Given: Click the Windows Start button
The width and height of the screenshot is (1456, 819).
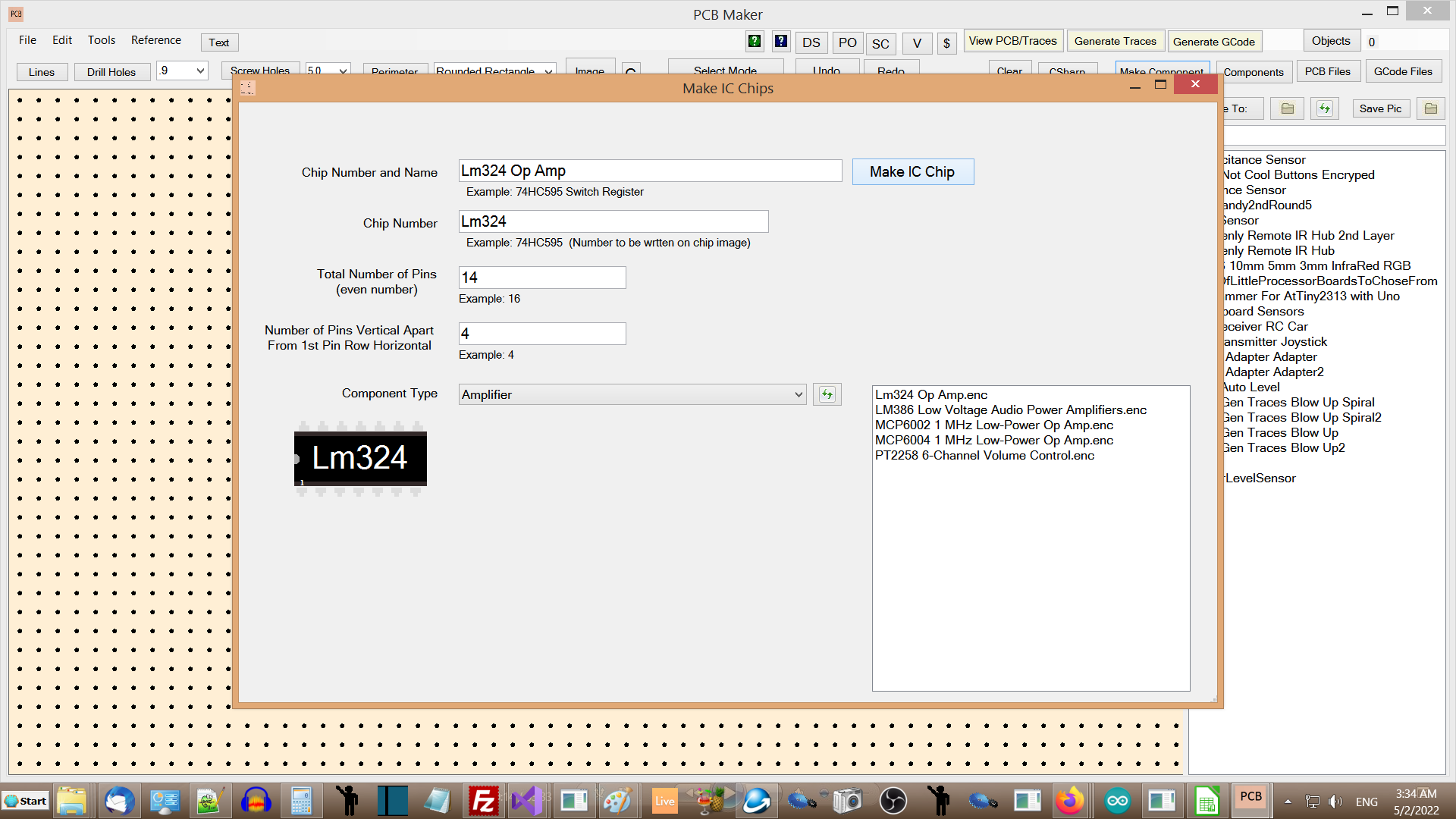Looking at the screenshot, I should tap(25, 801).
